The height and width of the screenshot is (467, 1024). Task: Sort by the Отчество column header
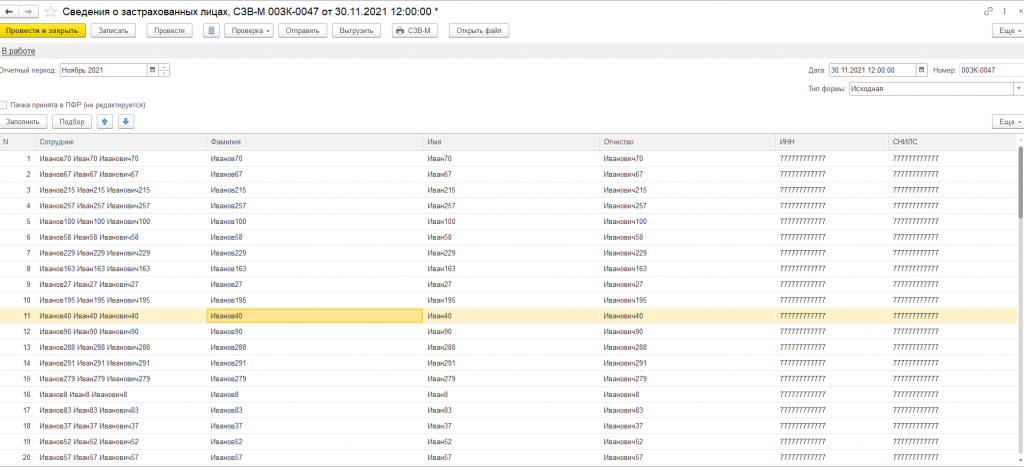(x=688, y=141)
